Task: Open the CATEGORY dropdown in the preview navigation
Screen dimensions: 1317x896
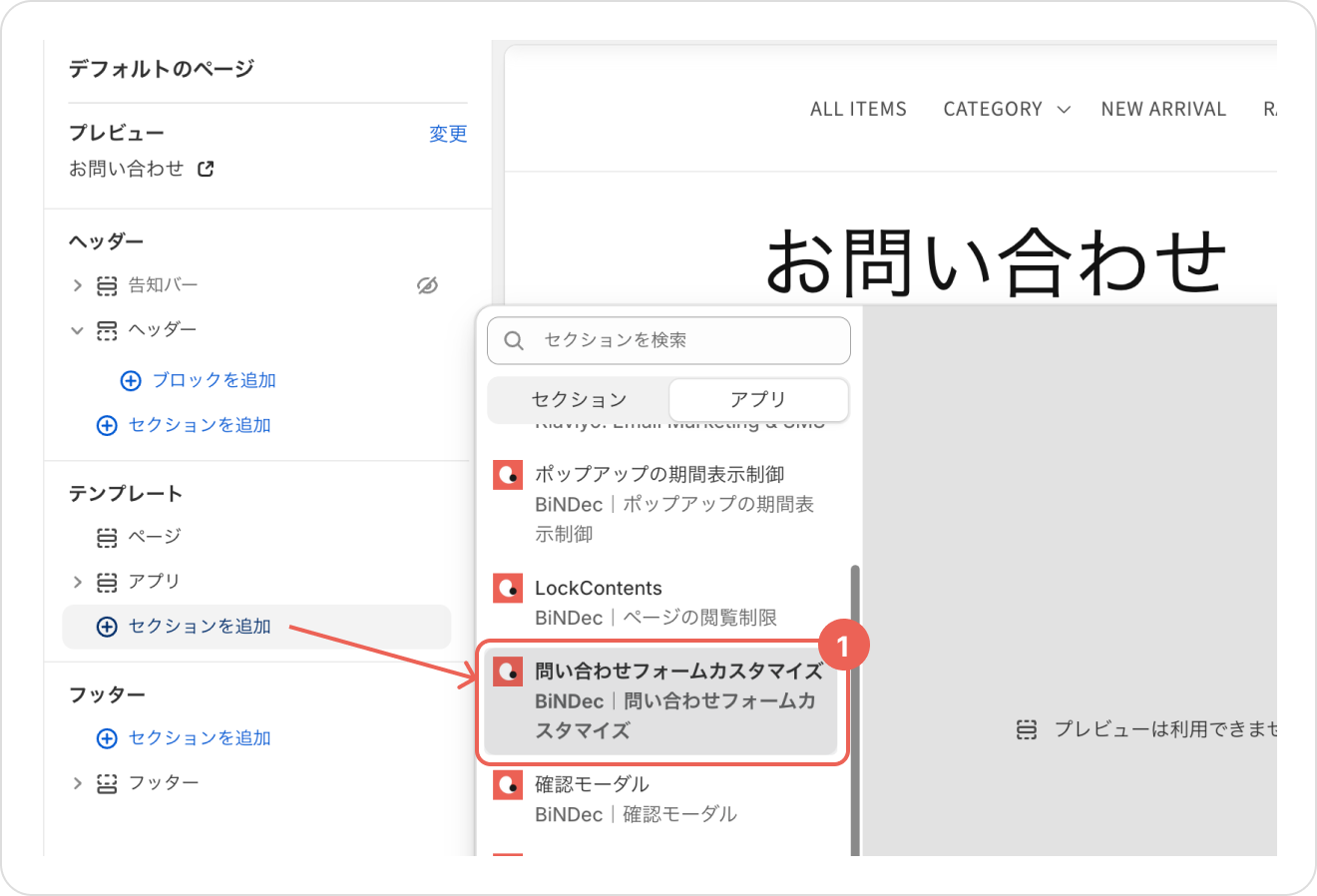Action: coord(1006,110)
